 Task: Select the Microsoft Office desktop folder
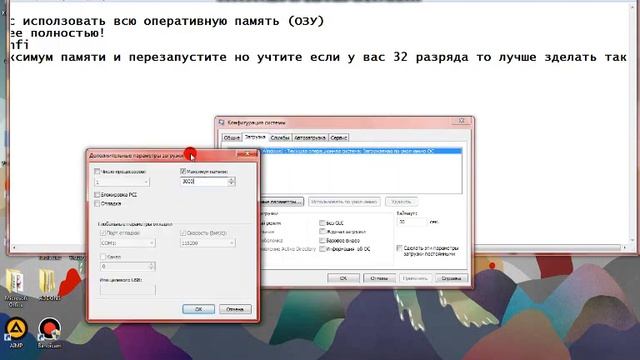point(16,286)
